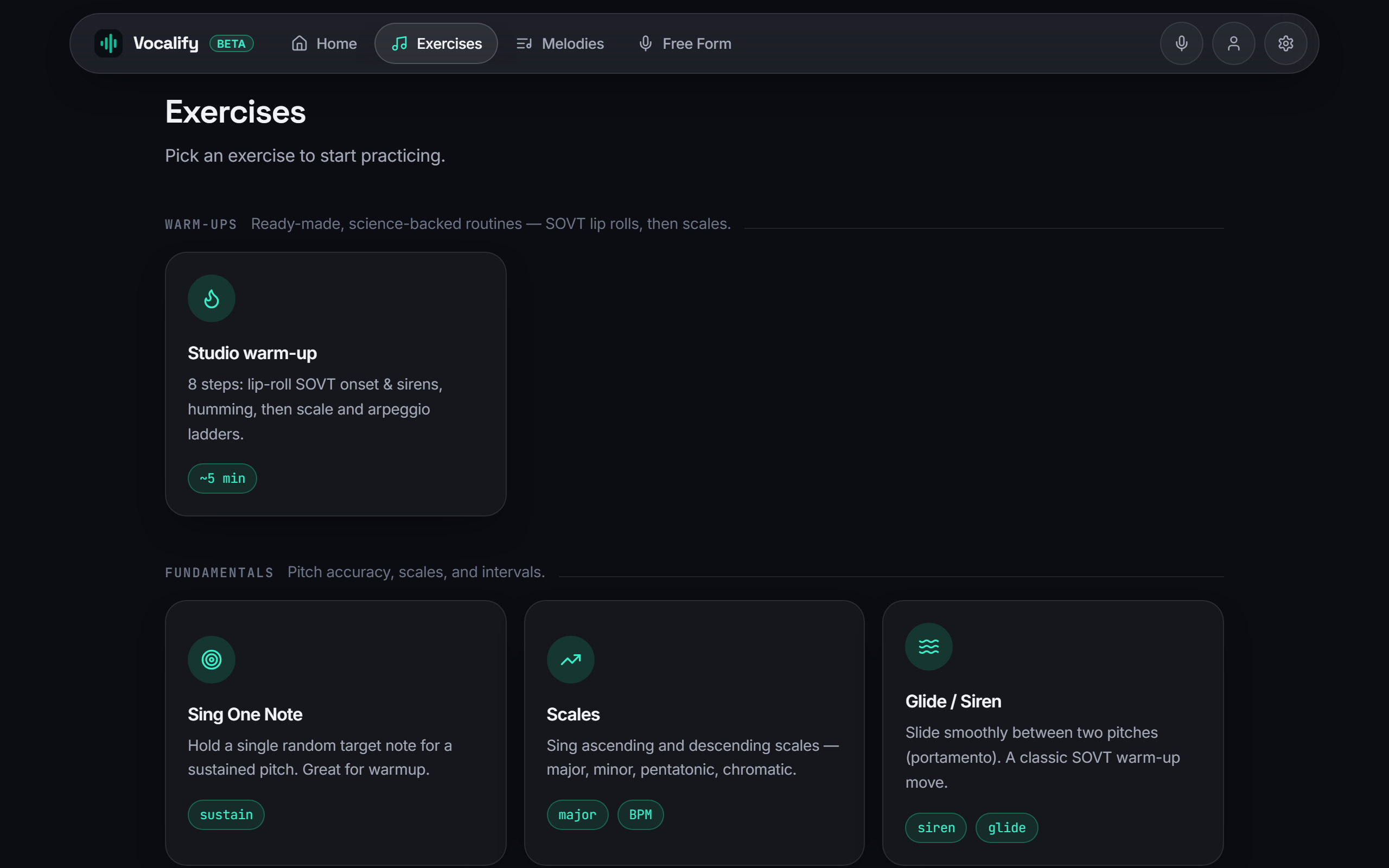Screen dimensions: 1389x868
Task: Click the sustain tag
Action: pos(226,815)
